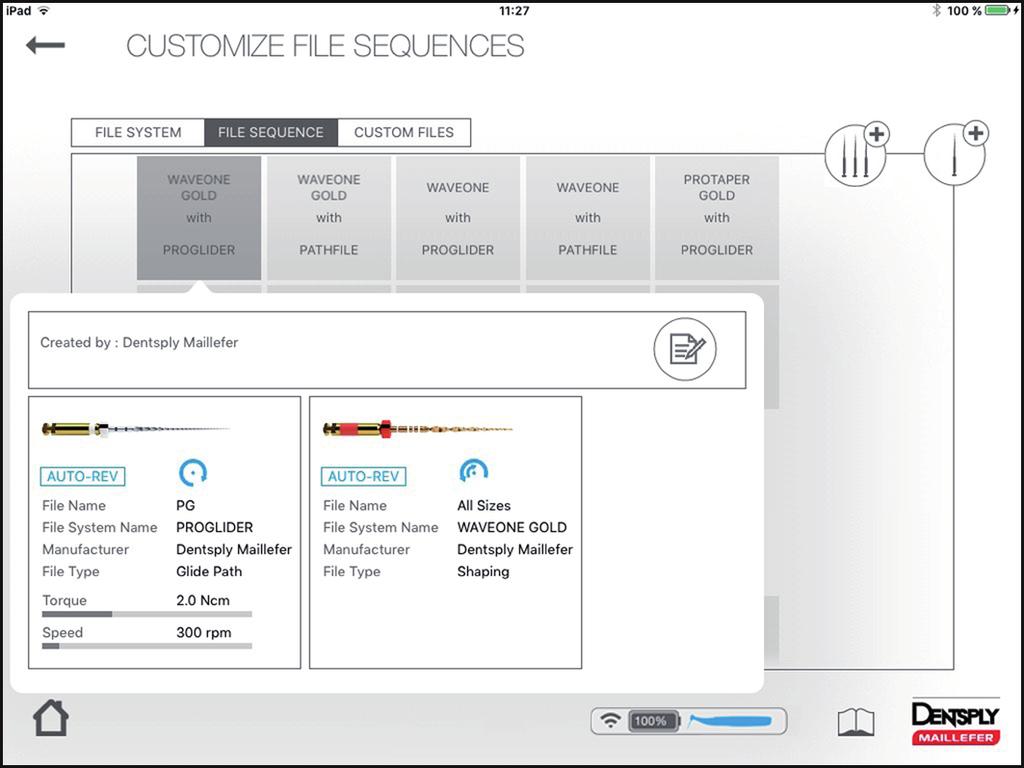Viewport: 1024px width, 768px height.
Task: Click the CUSTOMIZE FILE SEQUENCES heading
Action: click(x=325, y=46)
